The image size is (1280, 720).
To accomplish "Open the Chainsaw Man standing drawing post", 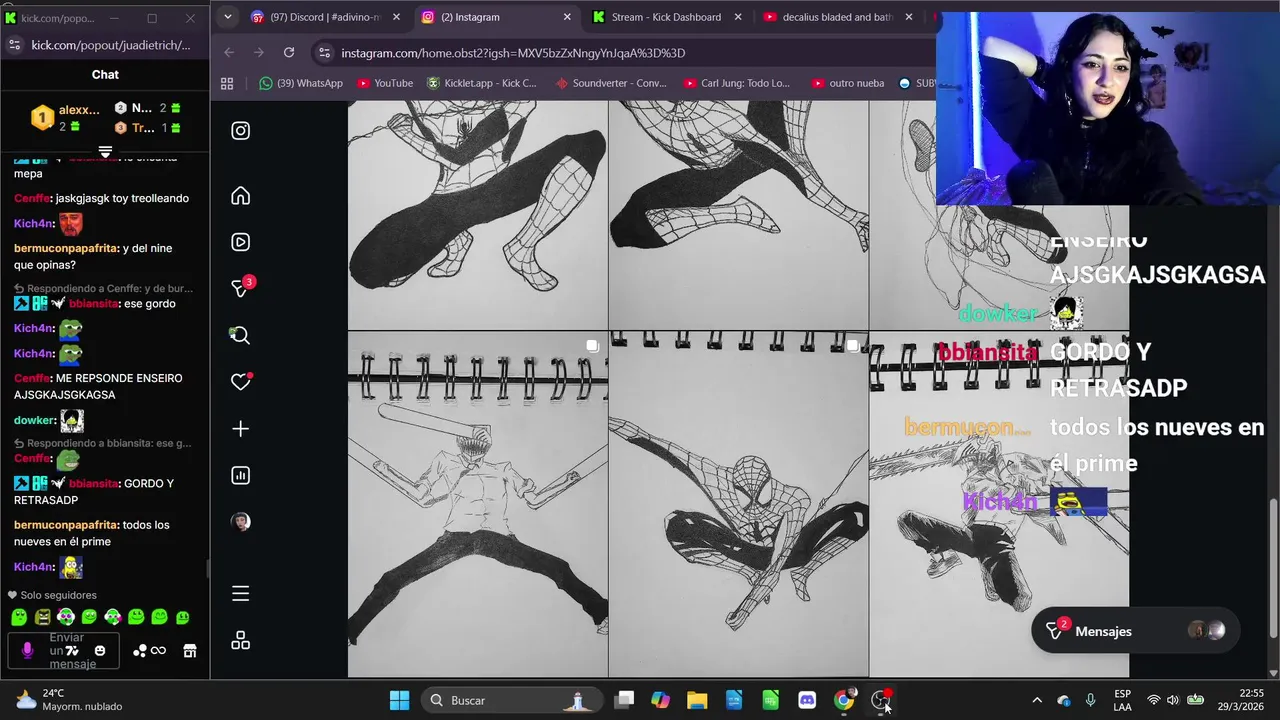I will pyautogui.click(x=478, y=505).
